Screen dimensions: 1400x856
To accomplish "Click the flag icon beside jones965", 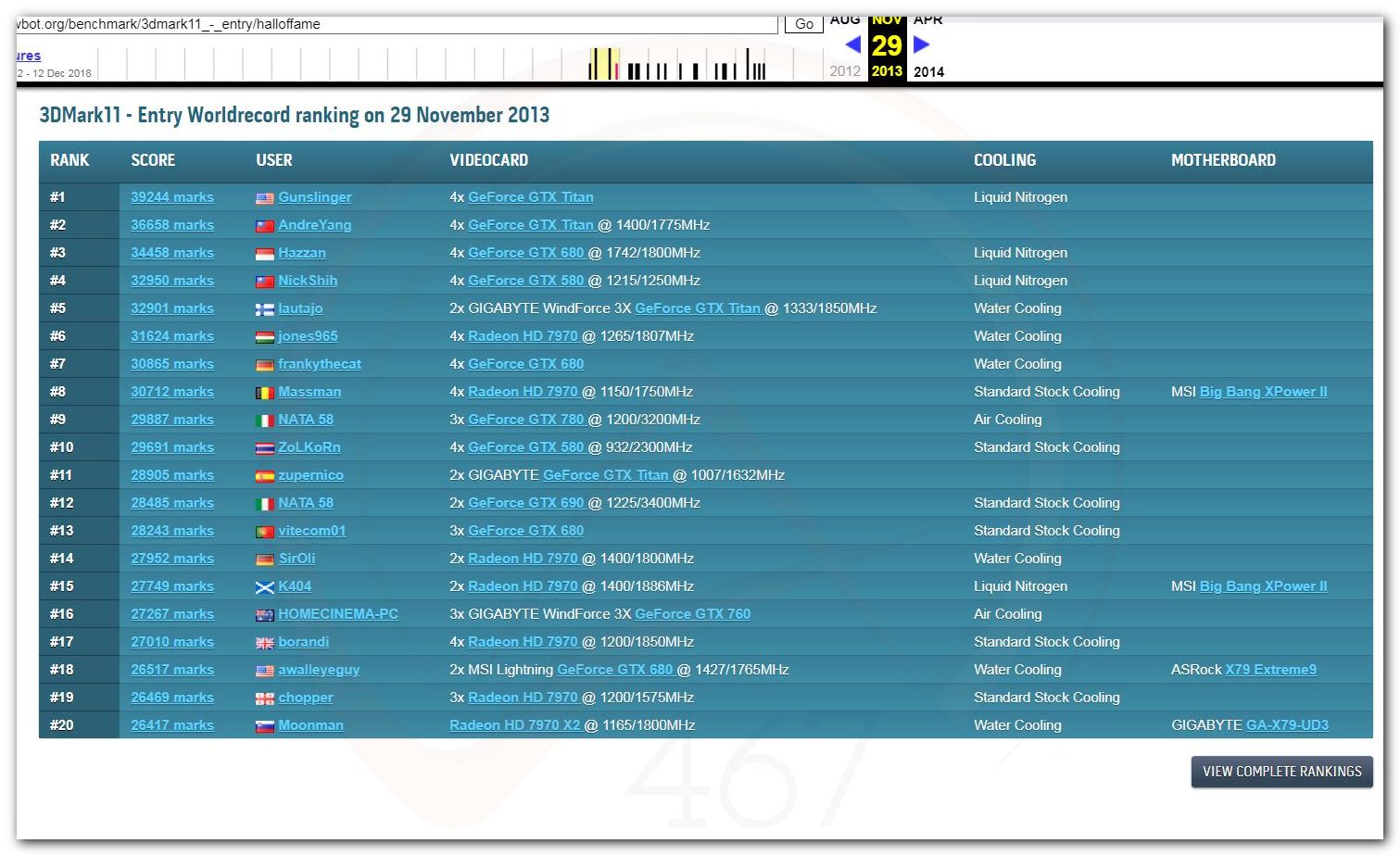I will [x=265, y=336].
